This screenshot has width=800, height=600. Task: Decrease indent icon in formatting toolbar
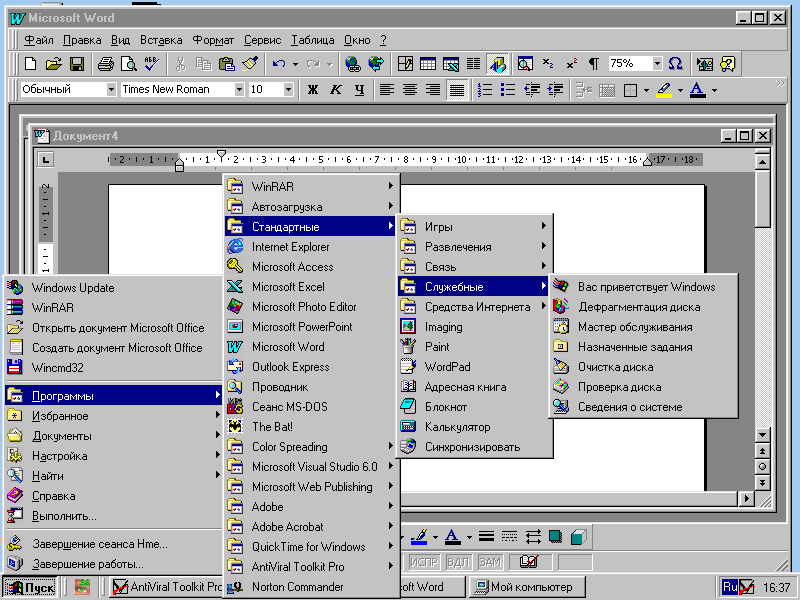point(532,90)
